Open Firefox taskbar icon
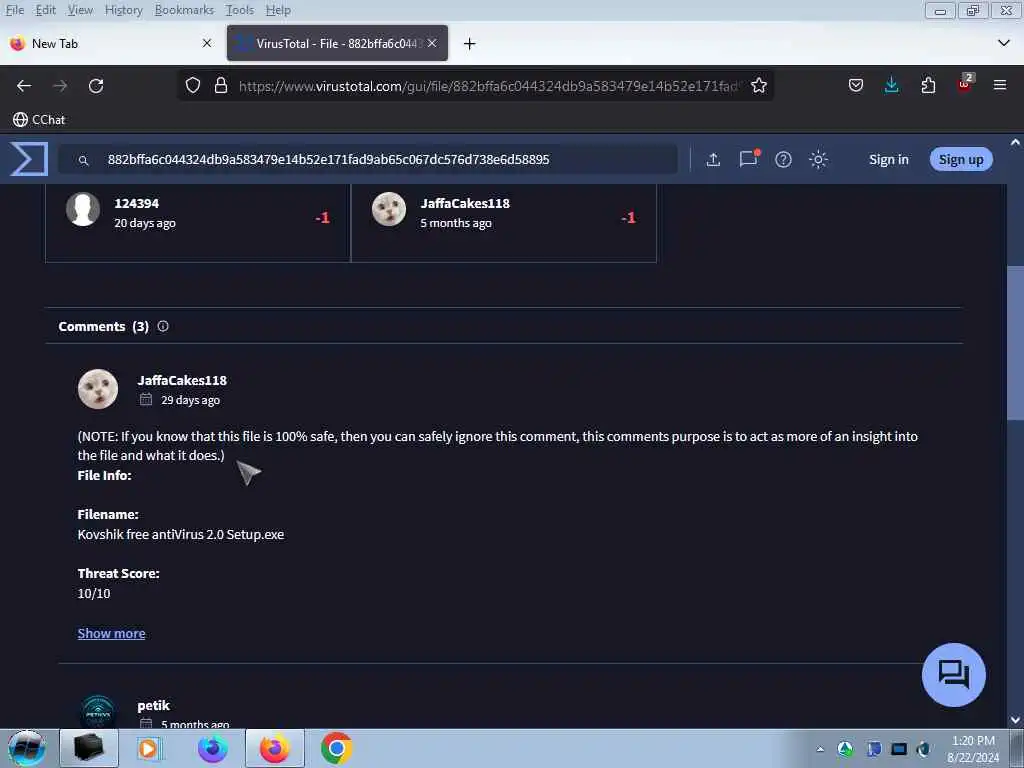The height and width of the screenshot is (768, 1024). [x=275, y=748]
